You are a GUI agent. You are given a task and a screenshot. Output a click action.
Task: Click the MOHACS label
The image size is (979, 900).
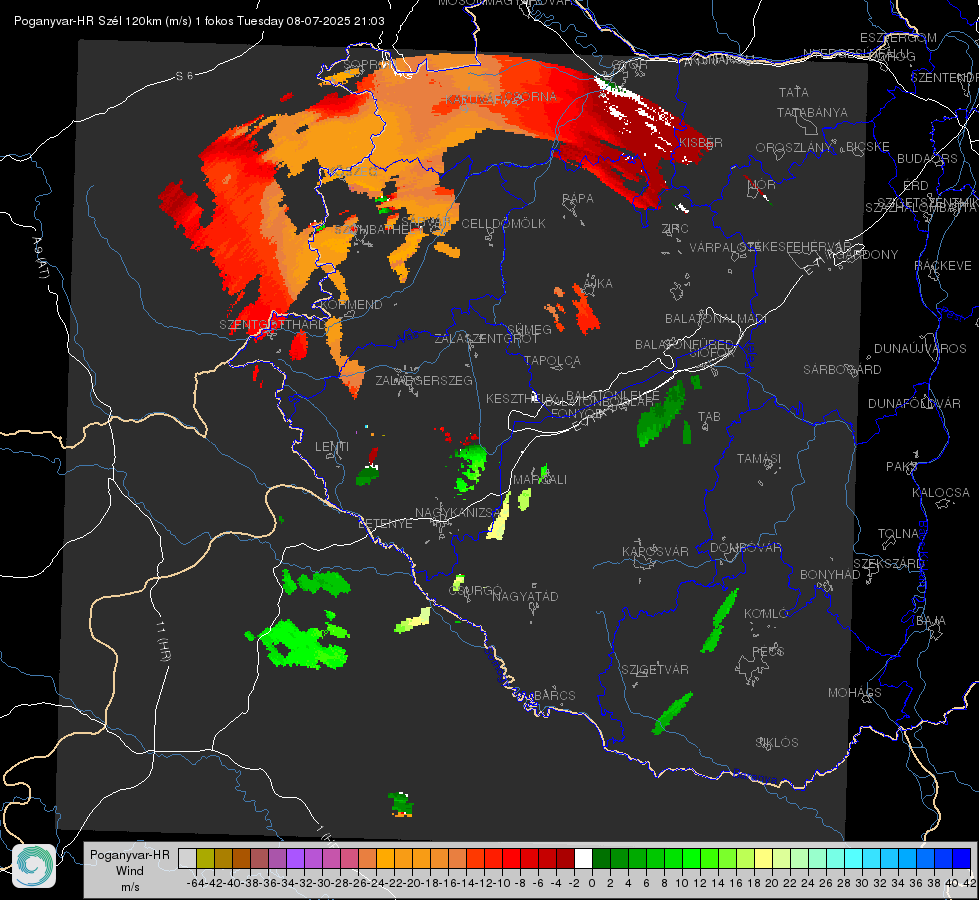tap(854, 693)
